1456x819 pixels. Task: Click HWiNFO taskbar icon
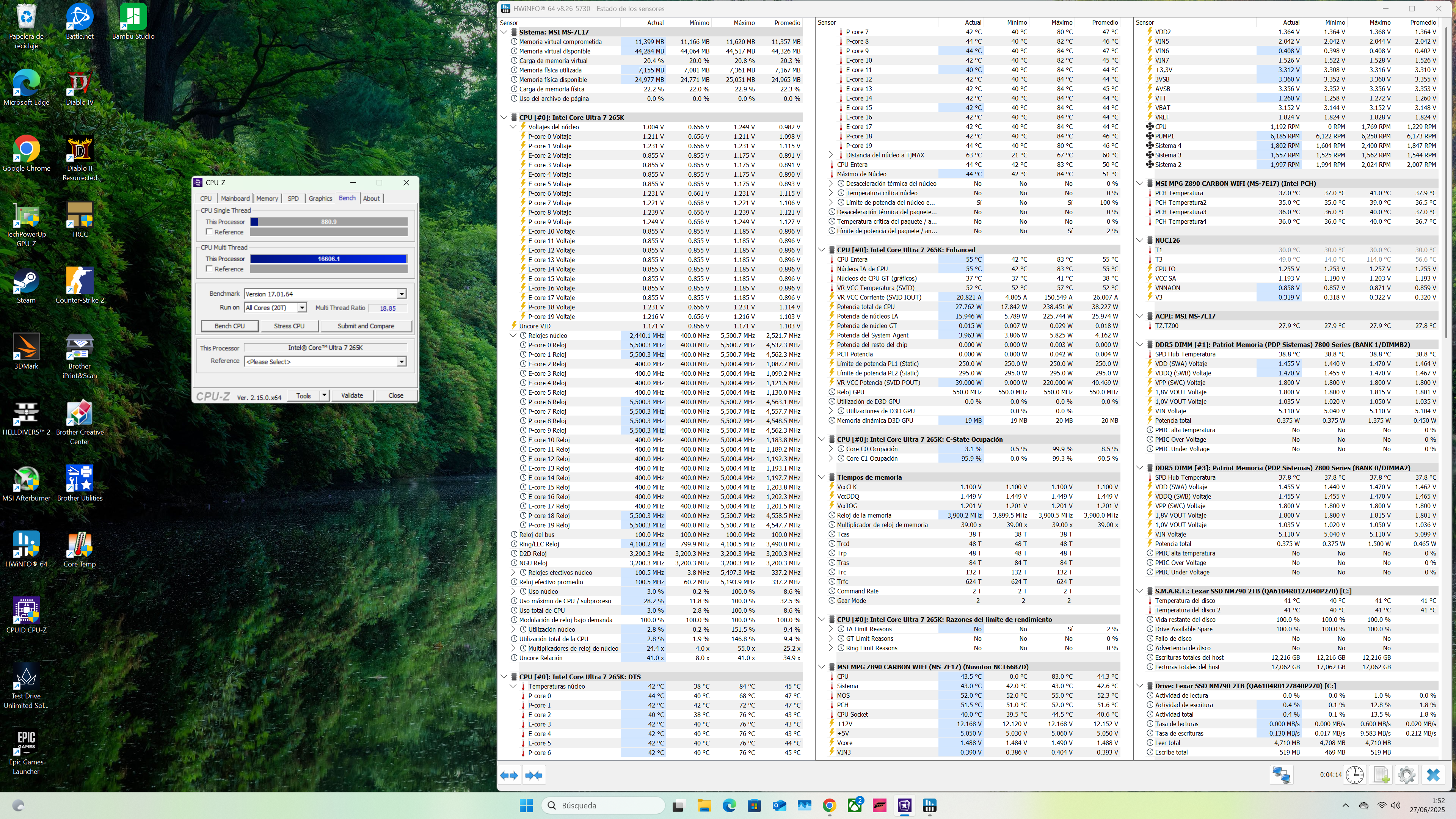[x=930, y=805]
